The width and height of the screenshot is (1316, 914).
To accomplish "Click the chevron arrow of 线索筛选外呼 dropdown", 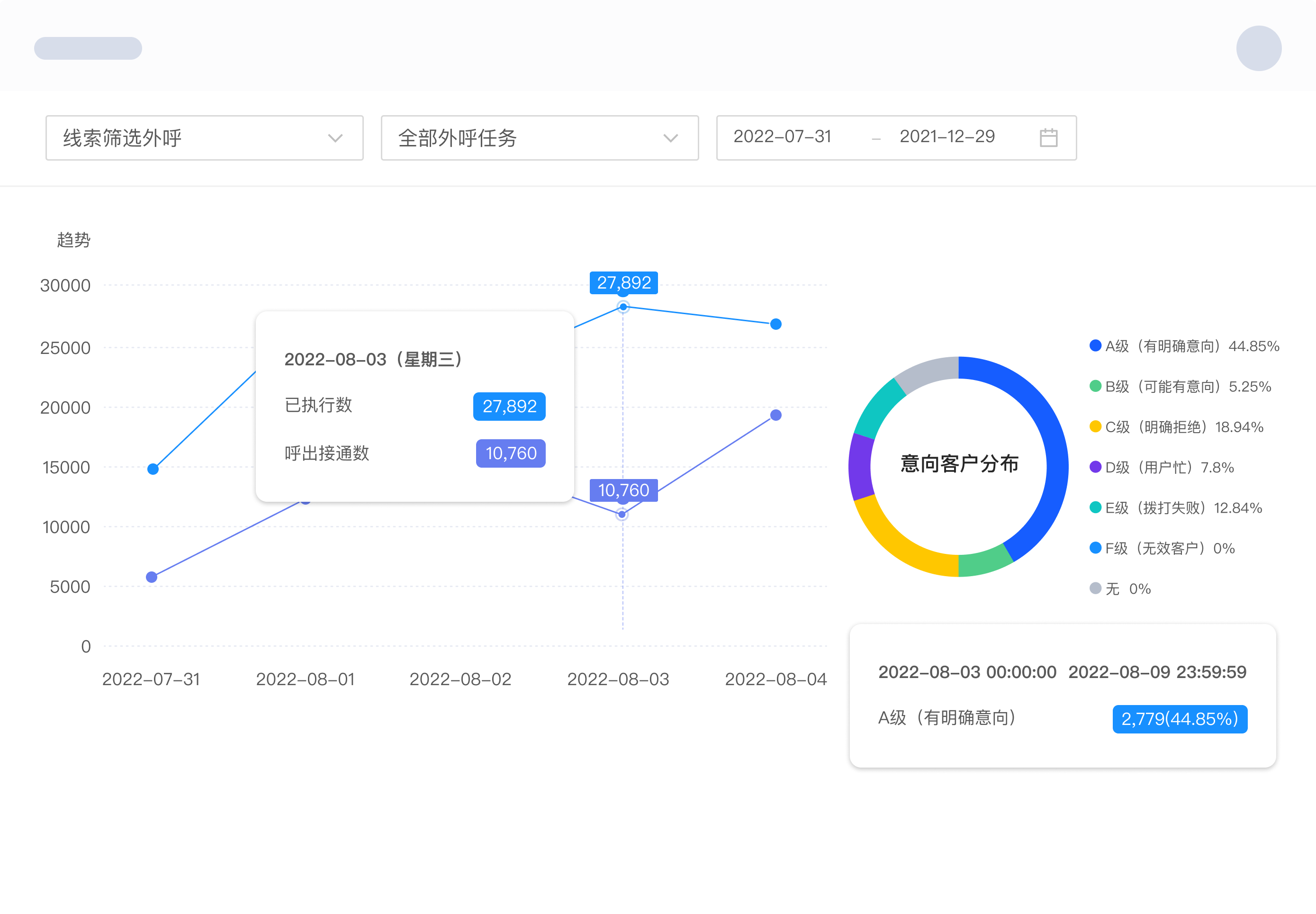I will coord(335,138).
